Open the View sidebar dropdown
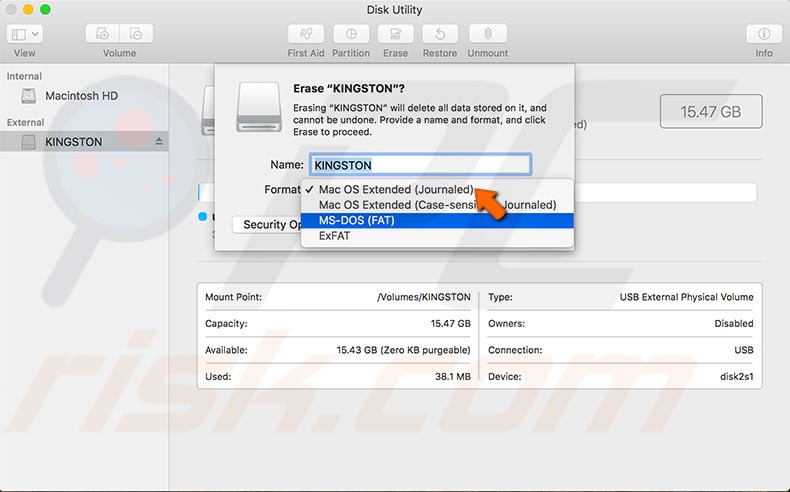Viewport: 790px width, 492px height. point(24,34)
